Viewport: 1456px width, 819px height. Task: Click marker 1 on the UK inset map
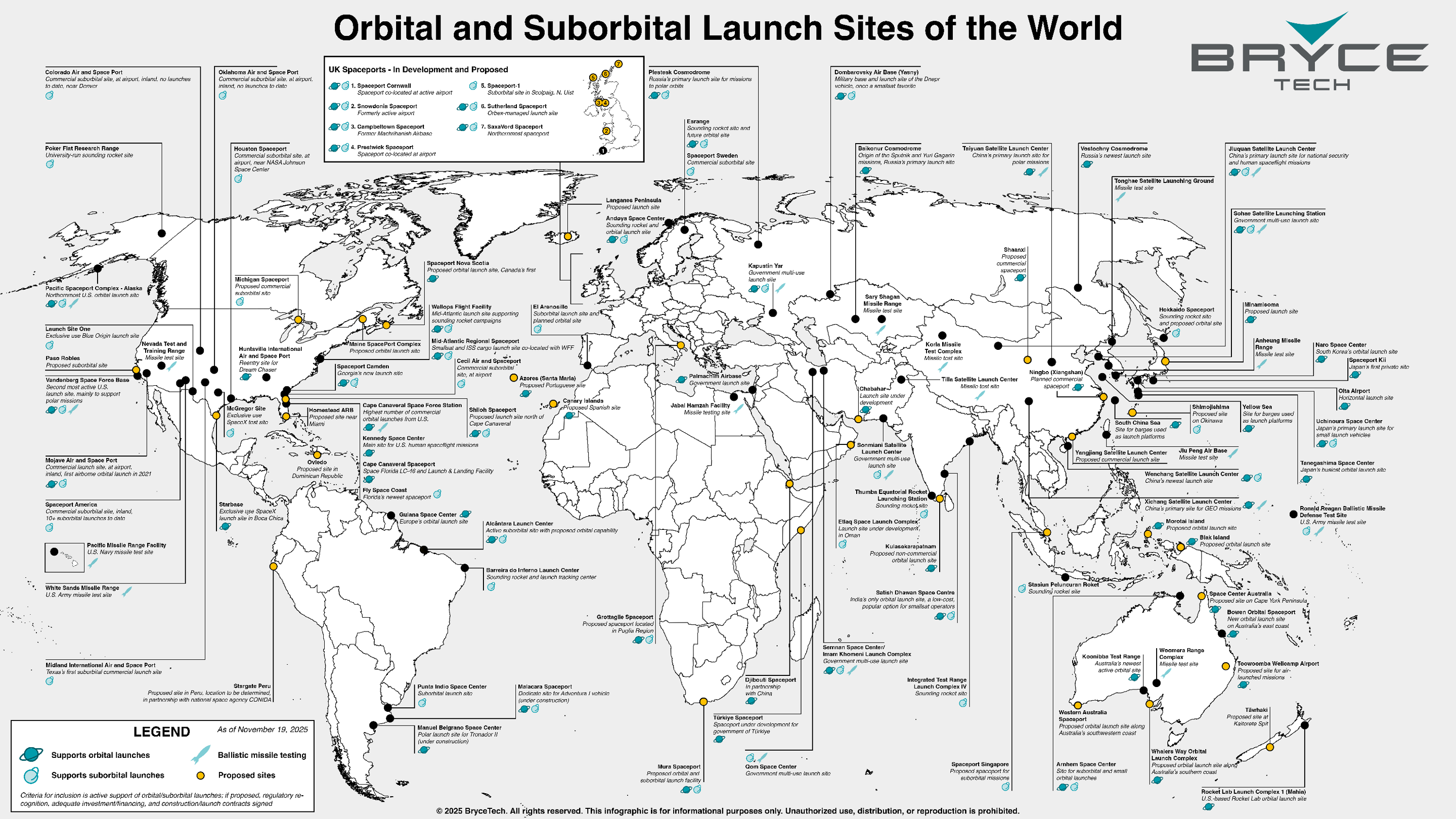[x=602, y=151]
